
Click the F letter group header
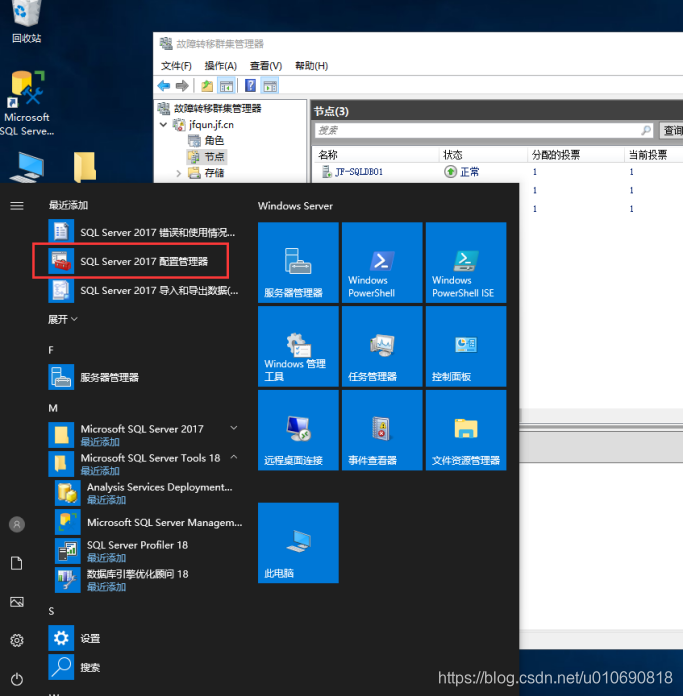coord(51,350)
